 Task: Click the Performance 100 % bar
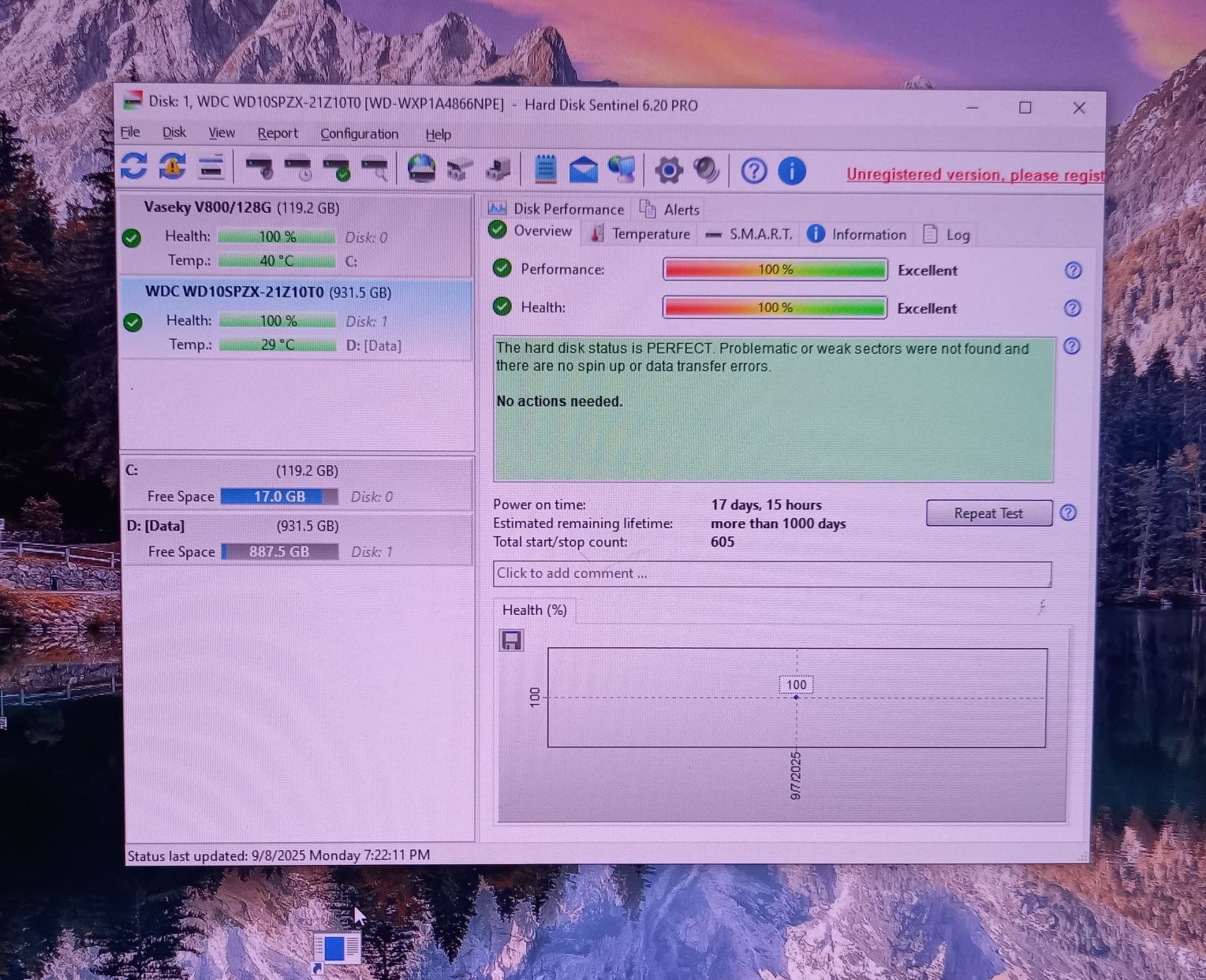775,270
